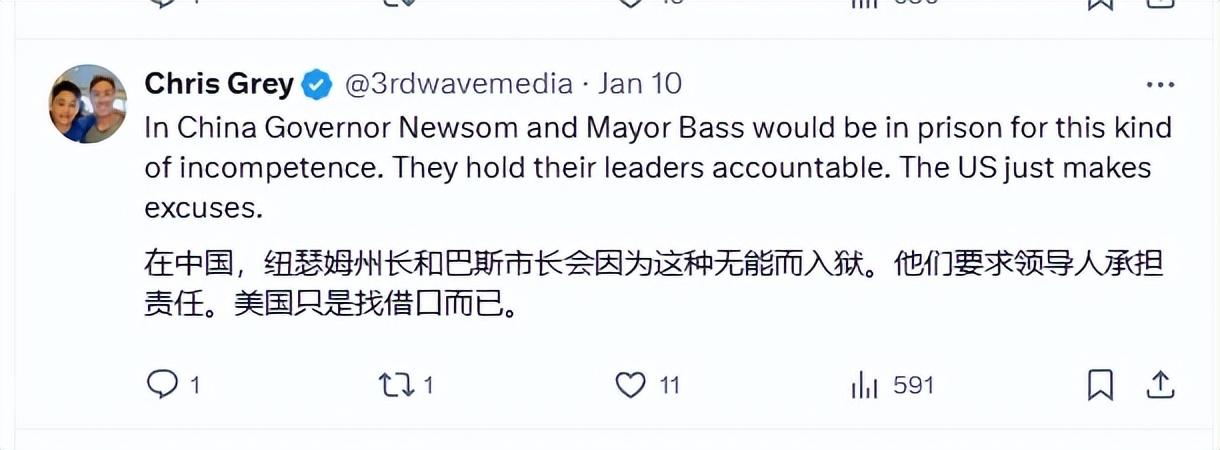Click the view count 591
This screenshot has width=1220, height=450.
pyautogui.click(x=913, y=385)
